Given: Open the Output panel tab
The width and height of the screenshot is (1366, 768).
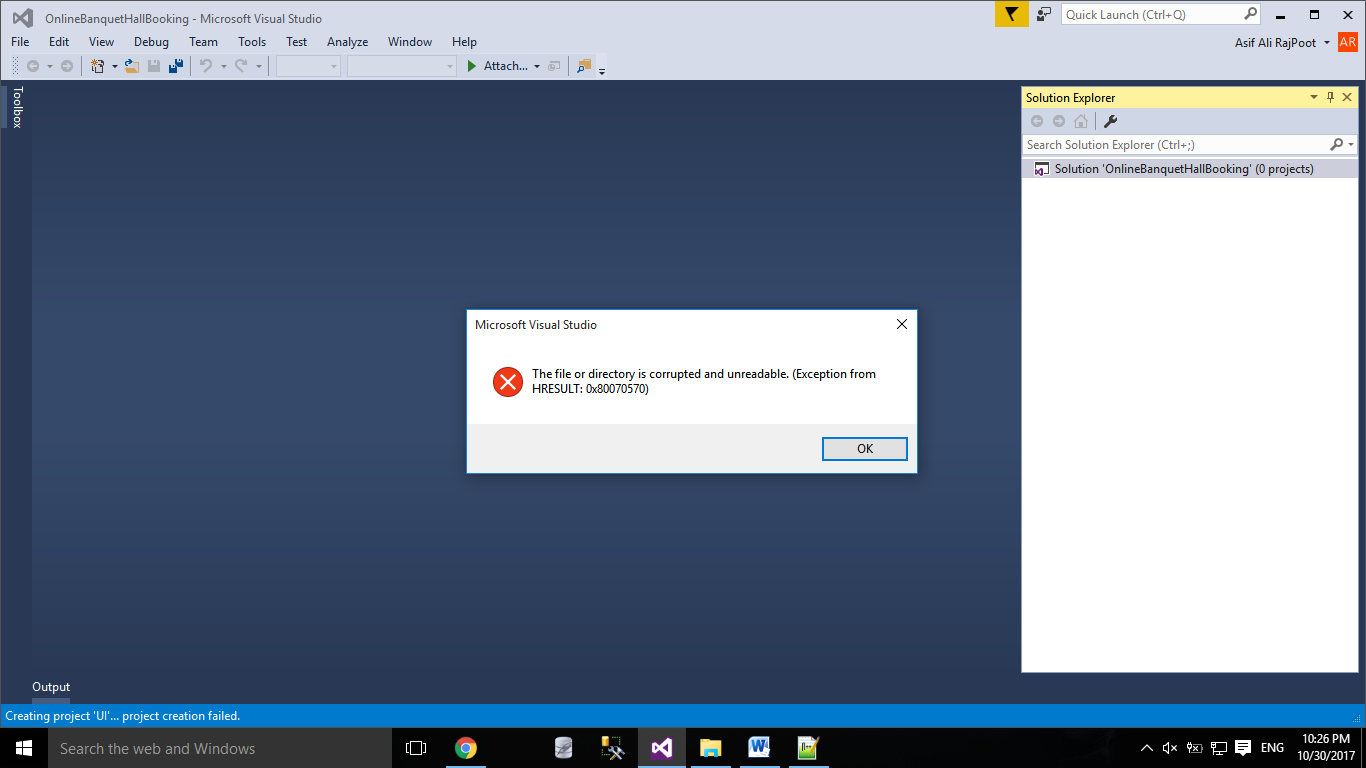Looking at the screenshot, I should [x=51, y=687].
